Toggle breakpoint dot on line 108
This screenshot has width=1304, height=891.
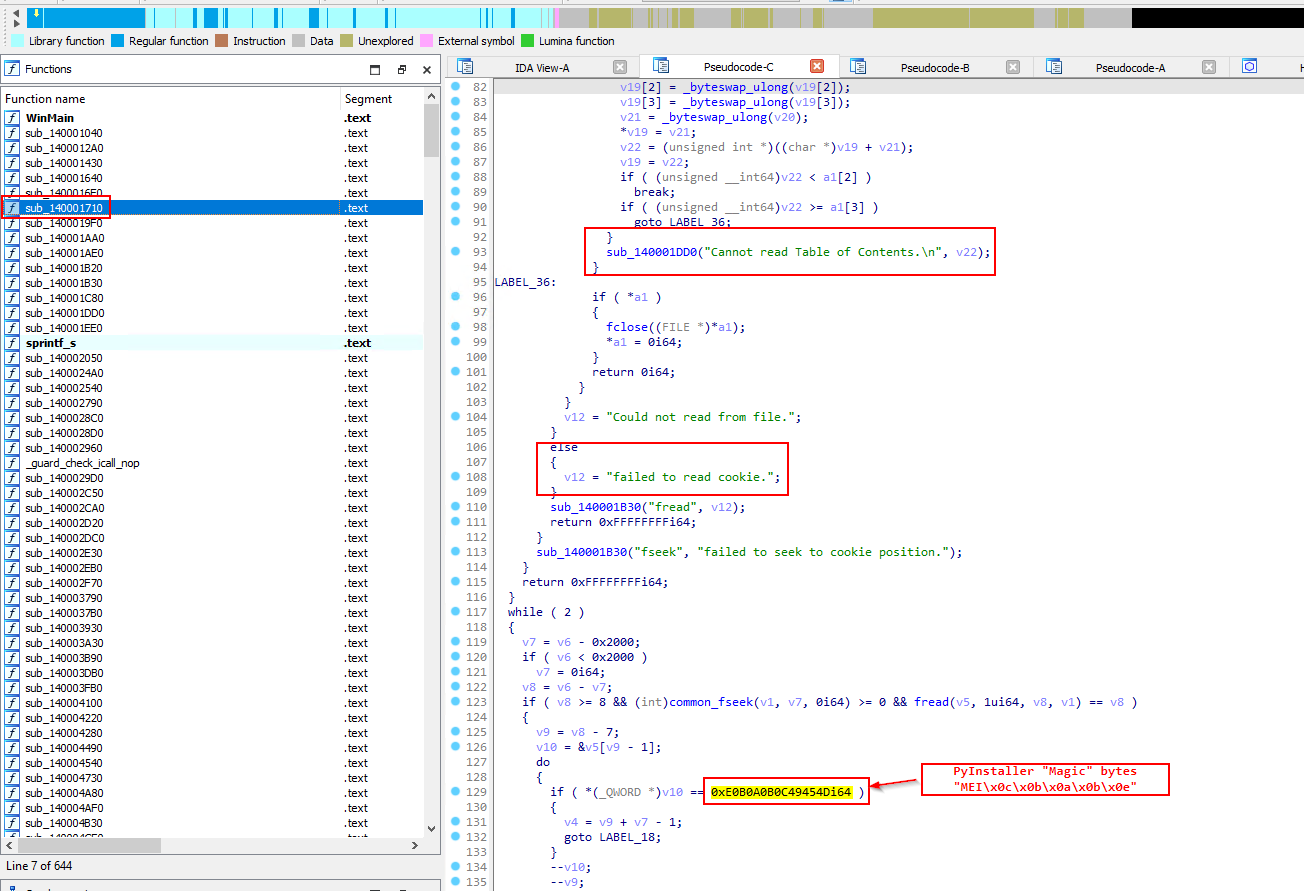tap(455, 477)
